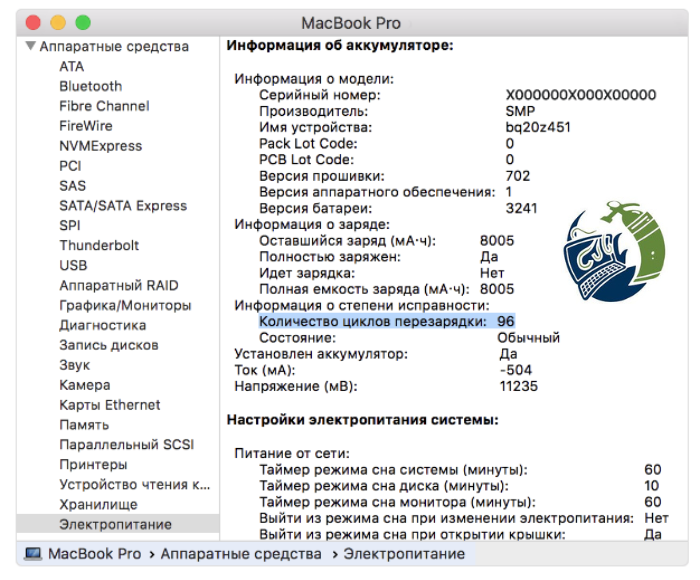This screenshot has width=700, height=580.
Task: Click the Питание от сети label
Action: point(292,454)
